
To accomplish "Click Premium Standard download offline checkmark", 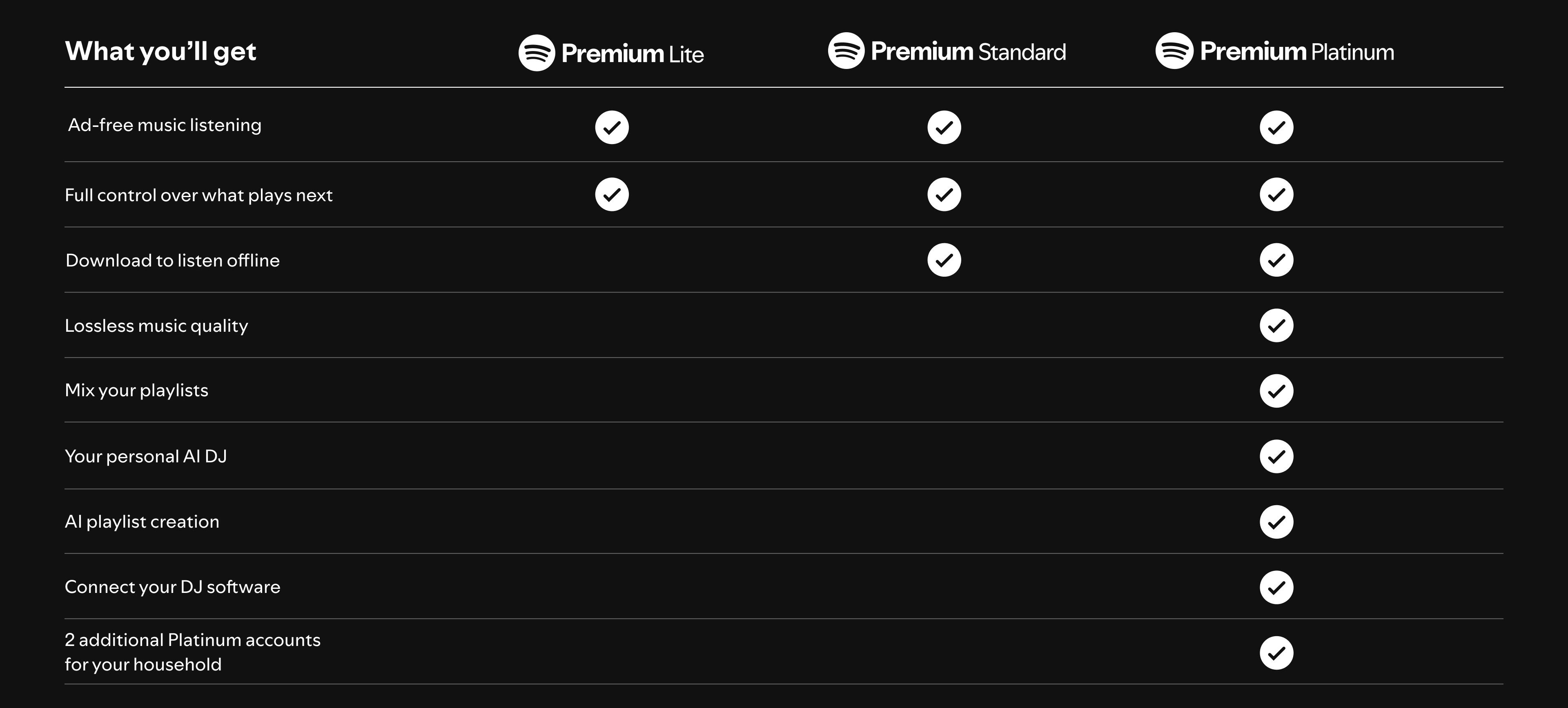I will click(x=944, y=260).
